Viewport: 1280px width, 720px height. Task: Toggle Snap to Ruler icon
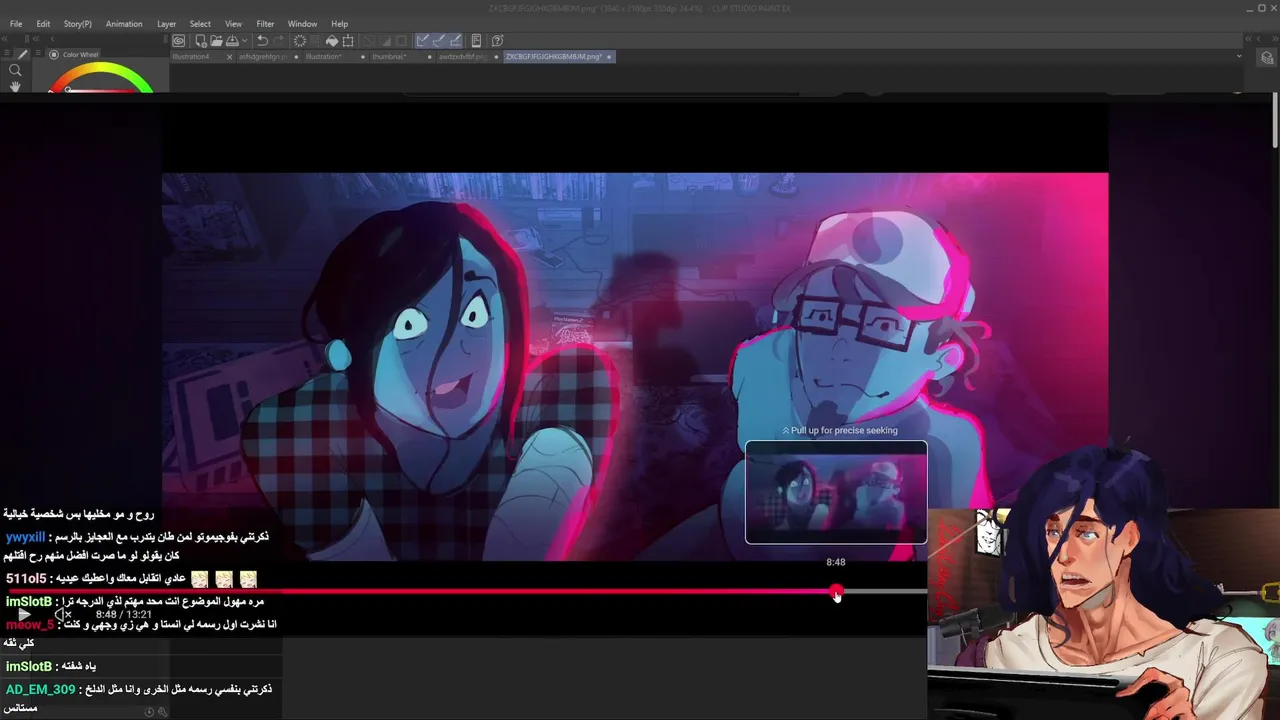click(x=423, y=41)
